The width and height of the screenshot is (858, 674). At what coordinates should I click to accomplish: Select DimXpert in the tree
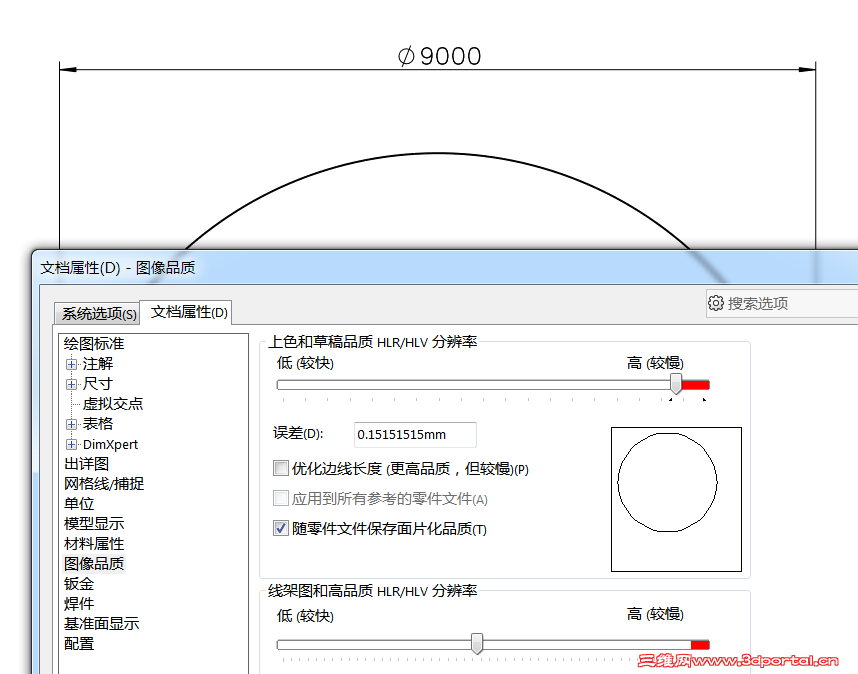coord(111,444)
